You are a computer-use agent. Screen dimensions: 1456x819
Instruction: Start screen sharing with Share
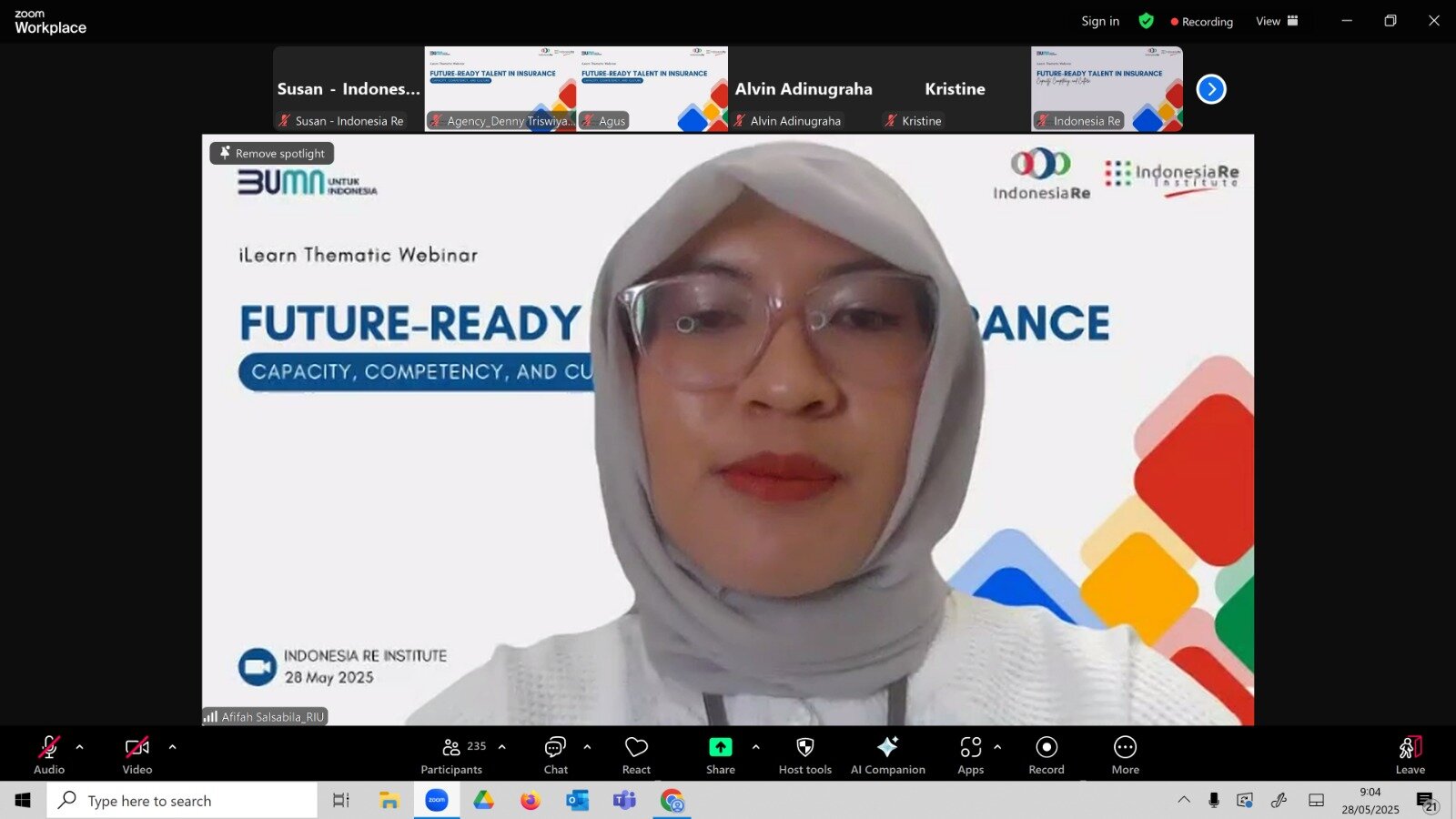[721, 755]
